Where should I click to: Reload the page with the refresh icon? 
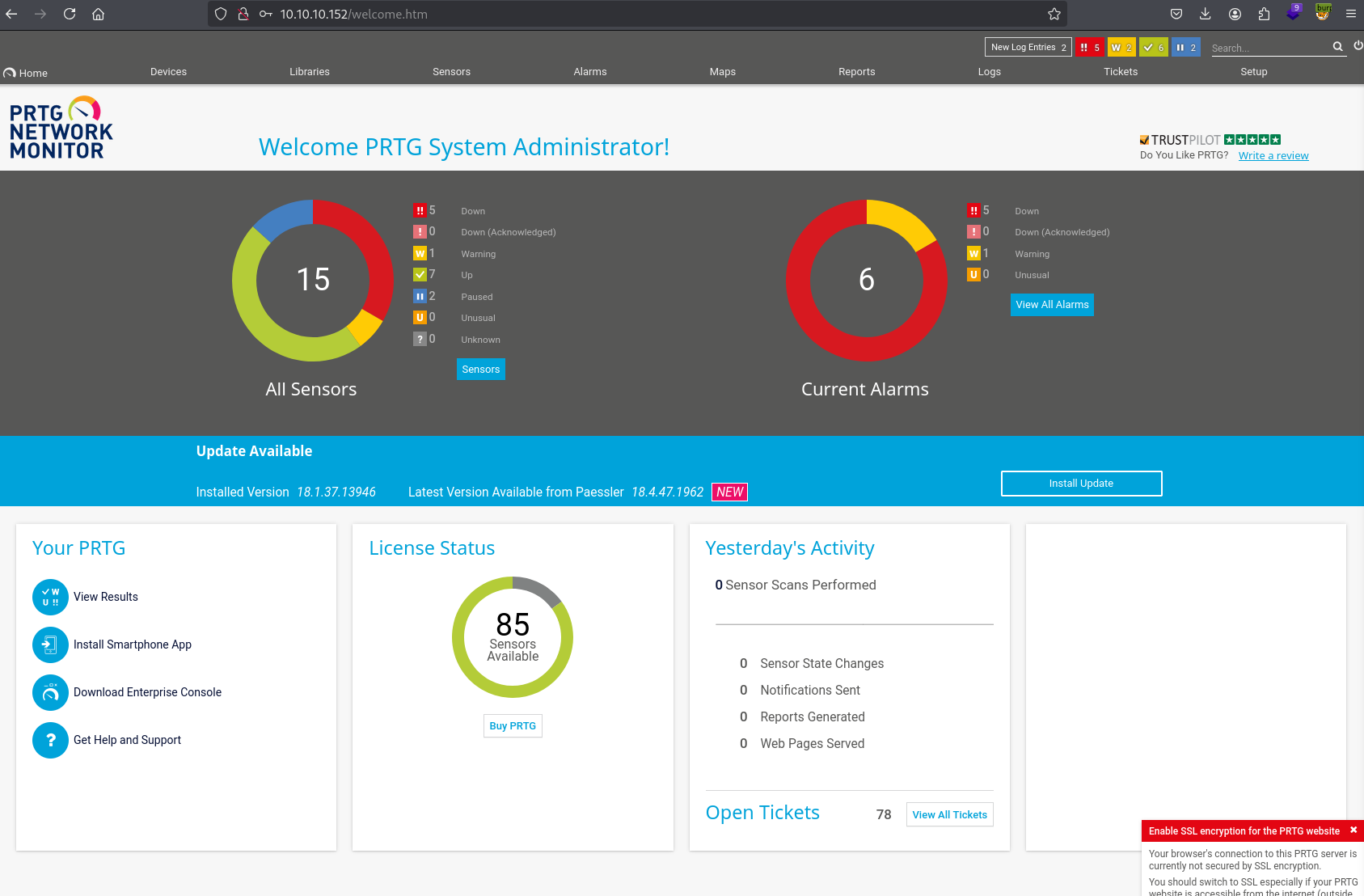click(70, 14)
